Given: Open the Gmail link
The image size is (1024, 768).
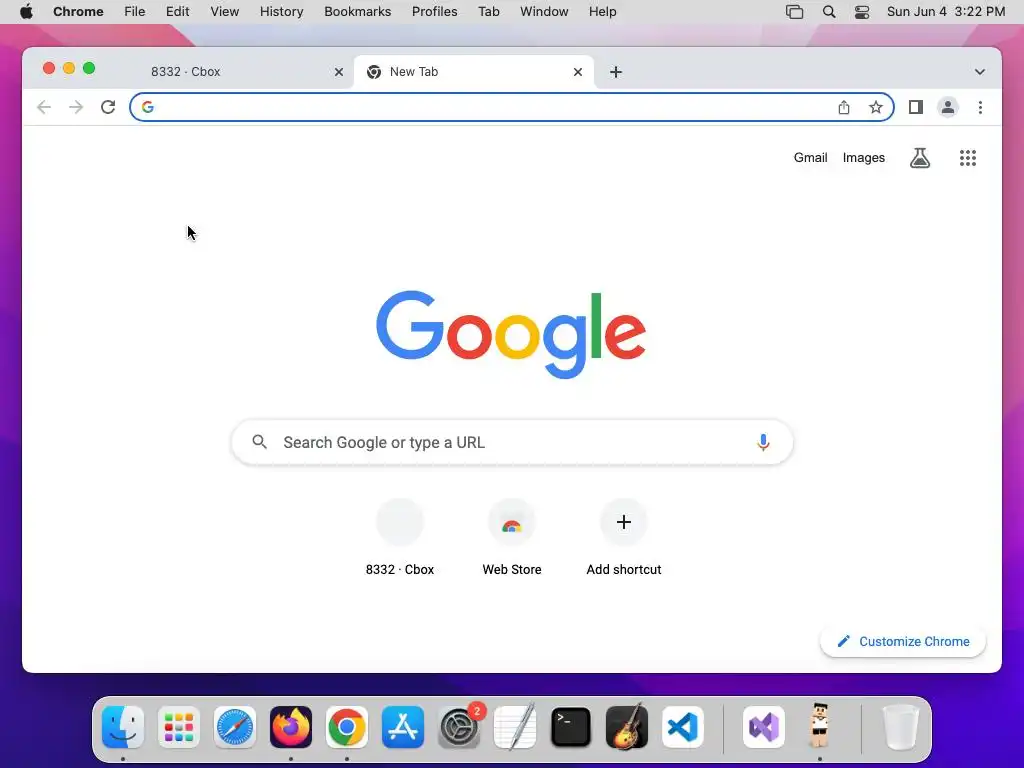Looking at the screenshot, I should click(810, 157).
